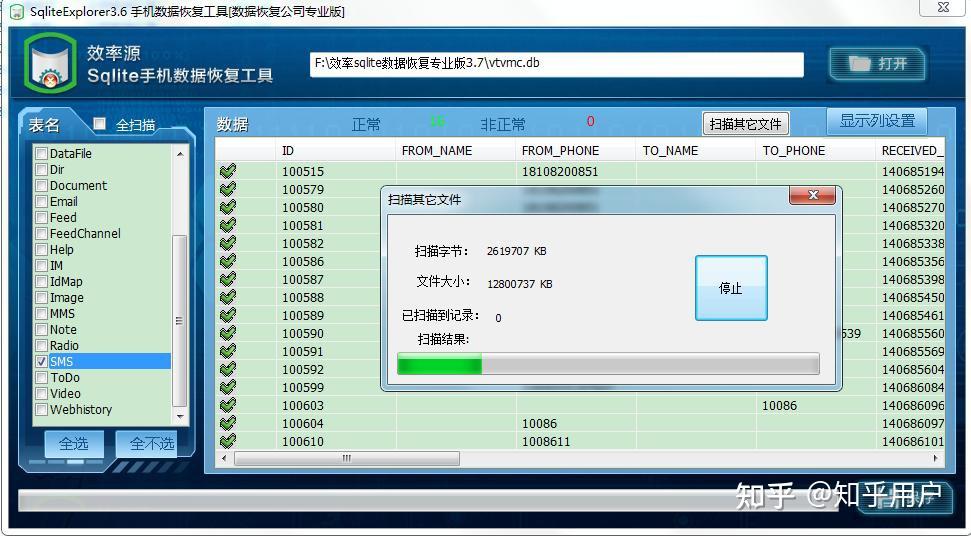
Task: Click the data table scroll-right arrow
Action: point(934,459)
